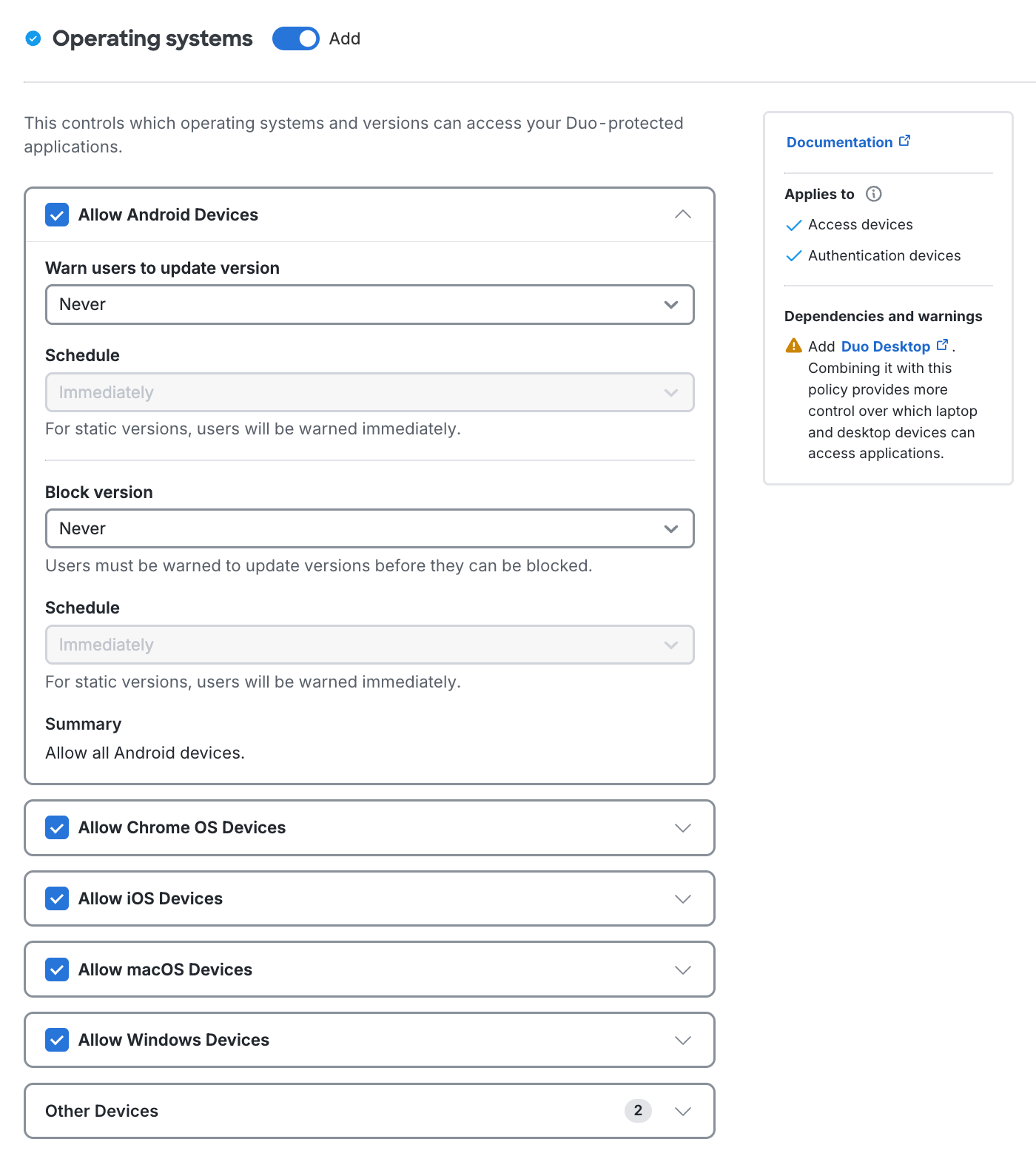Expand the Other Devices section
Viewport: 1036px width, 1156px height.
pos(683,1111)
